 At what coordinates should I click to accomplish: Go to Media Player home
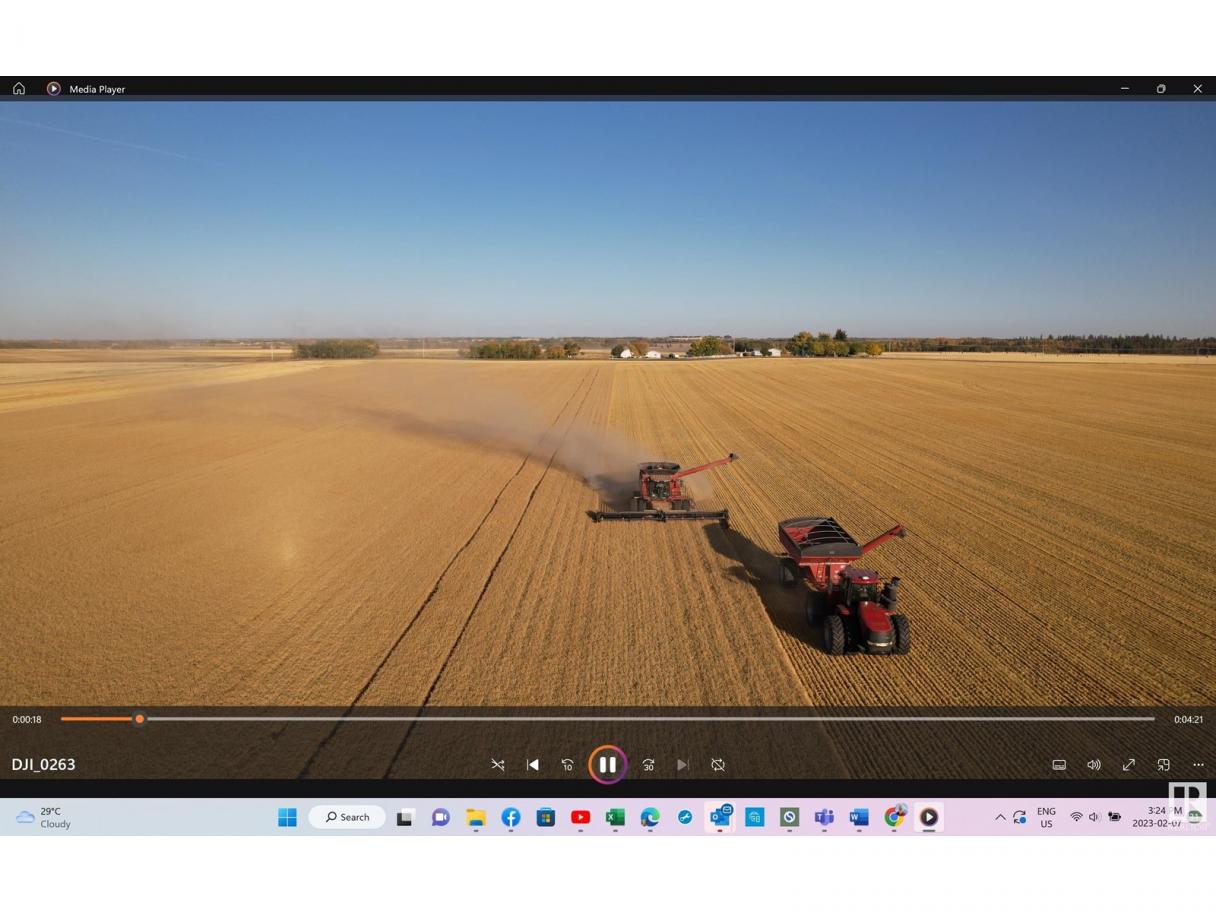(19, 89)
